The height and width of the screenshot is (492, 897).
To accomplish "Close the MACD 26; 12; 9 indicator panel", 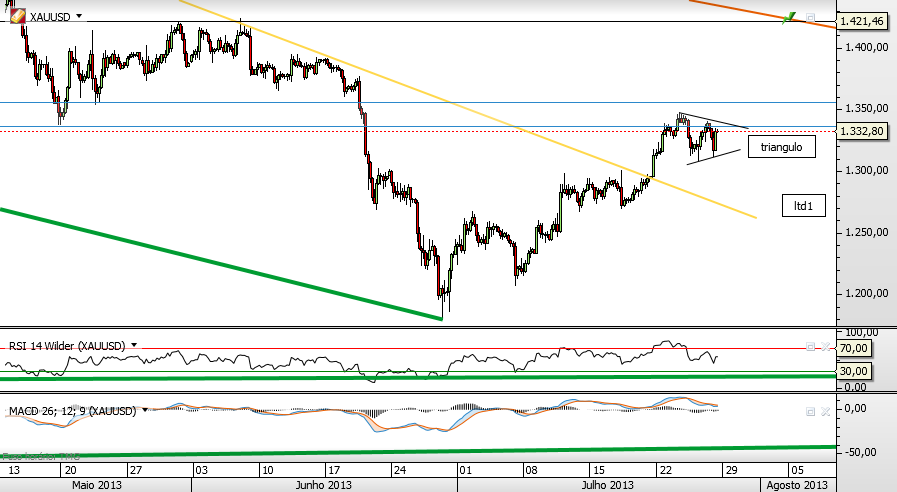I will [825, 411].
